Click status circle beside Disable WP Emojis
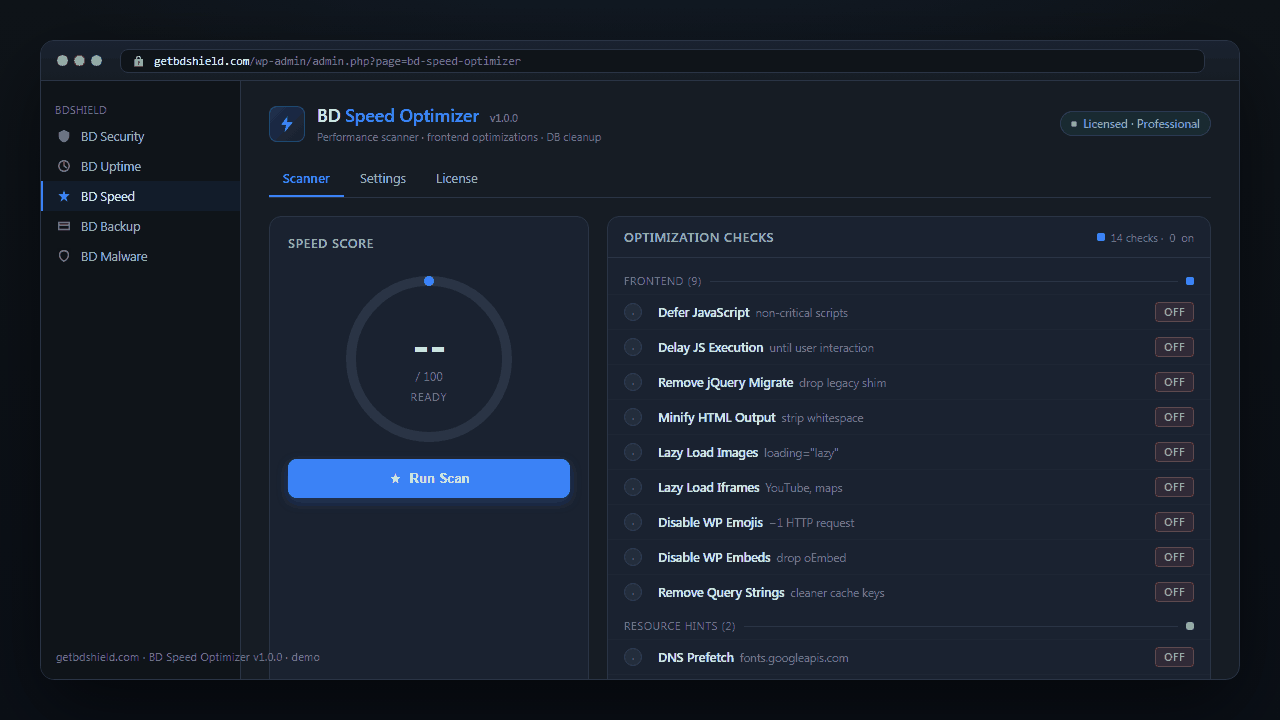Viewport: 1280px width, 720px height. [x=633, y=522]
